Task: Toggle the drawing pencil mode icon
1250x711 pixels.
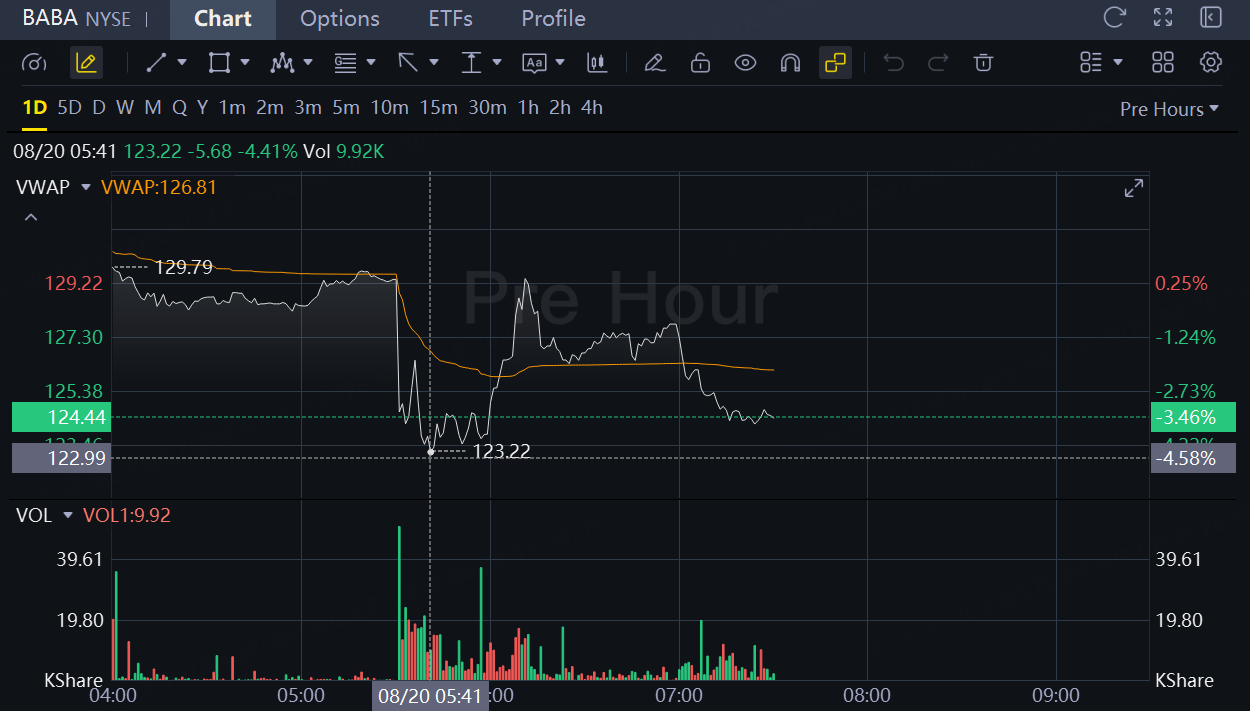Action: (x=86, y=63)
